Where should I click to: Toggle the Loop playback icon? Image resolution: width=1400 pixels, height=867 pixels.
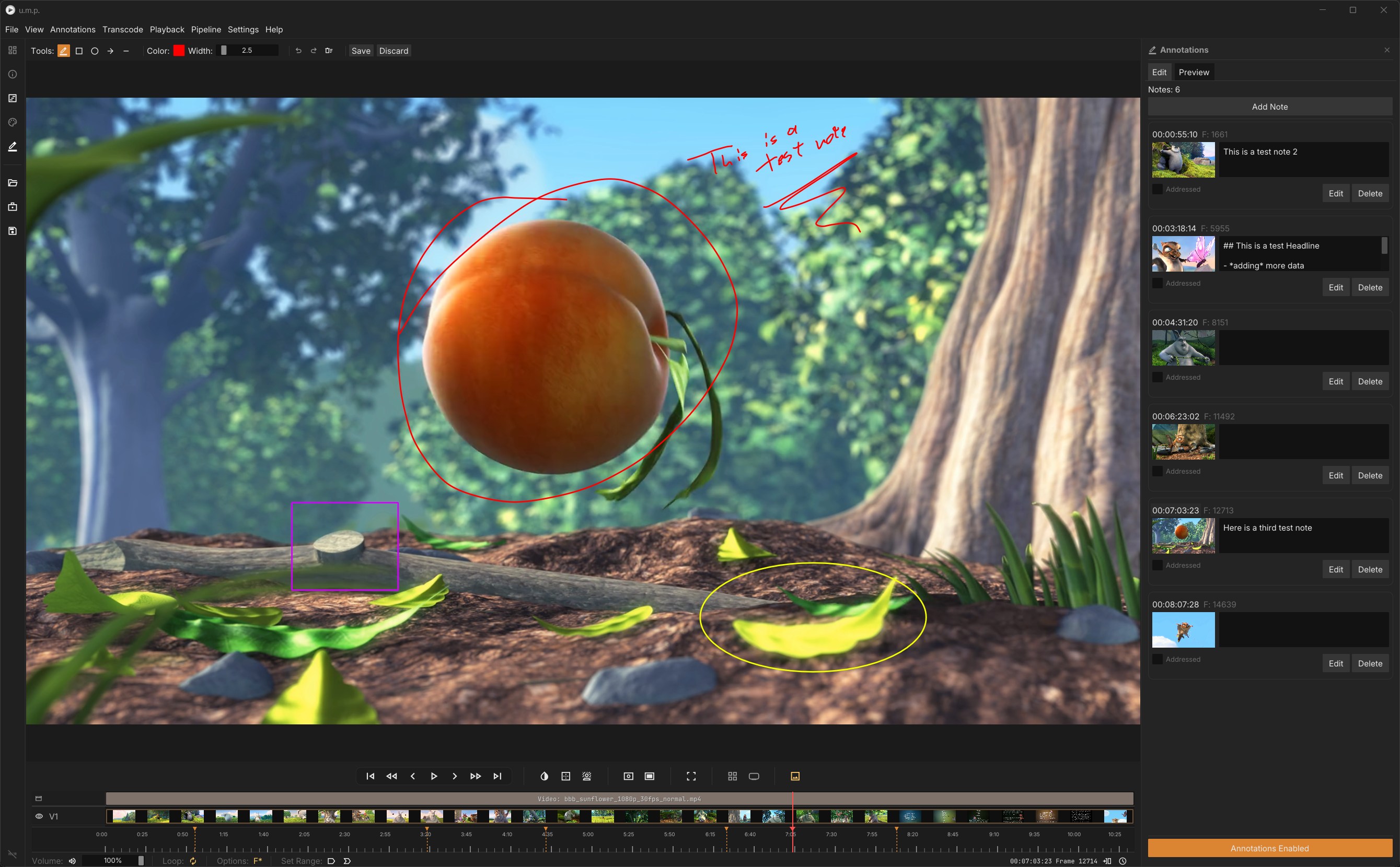point(193,861)
